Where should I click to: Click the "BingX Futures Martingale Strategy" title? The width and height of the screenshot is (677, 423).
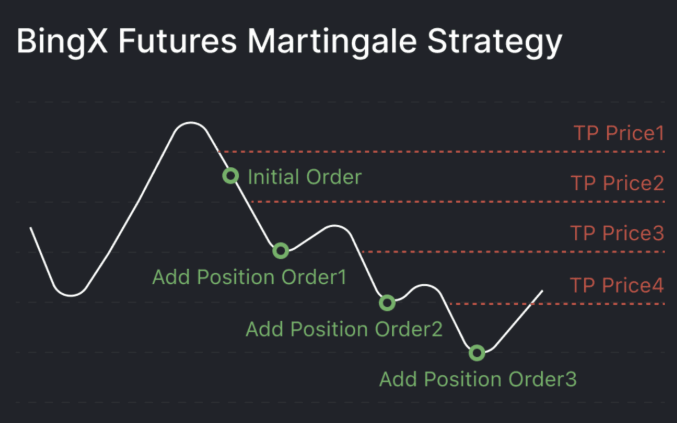coord(287,43)
